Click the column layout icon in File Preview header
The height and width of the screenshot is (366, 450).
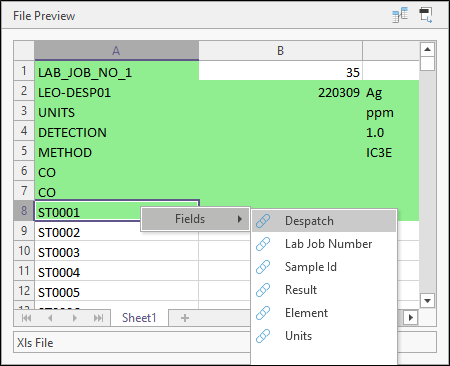(x=400, y=15)
